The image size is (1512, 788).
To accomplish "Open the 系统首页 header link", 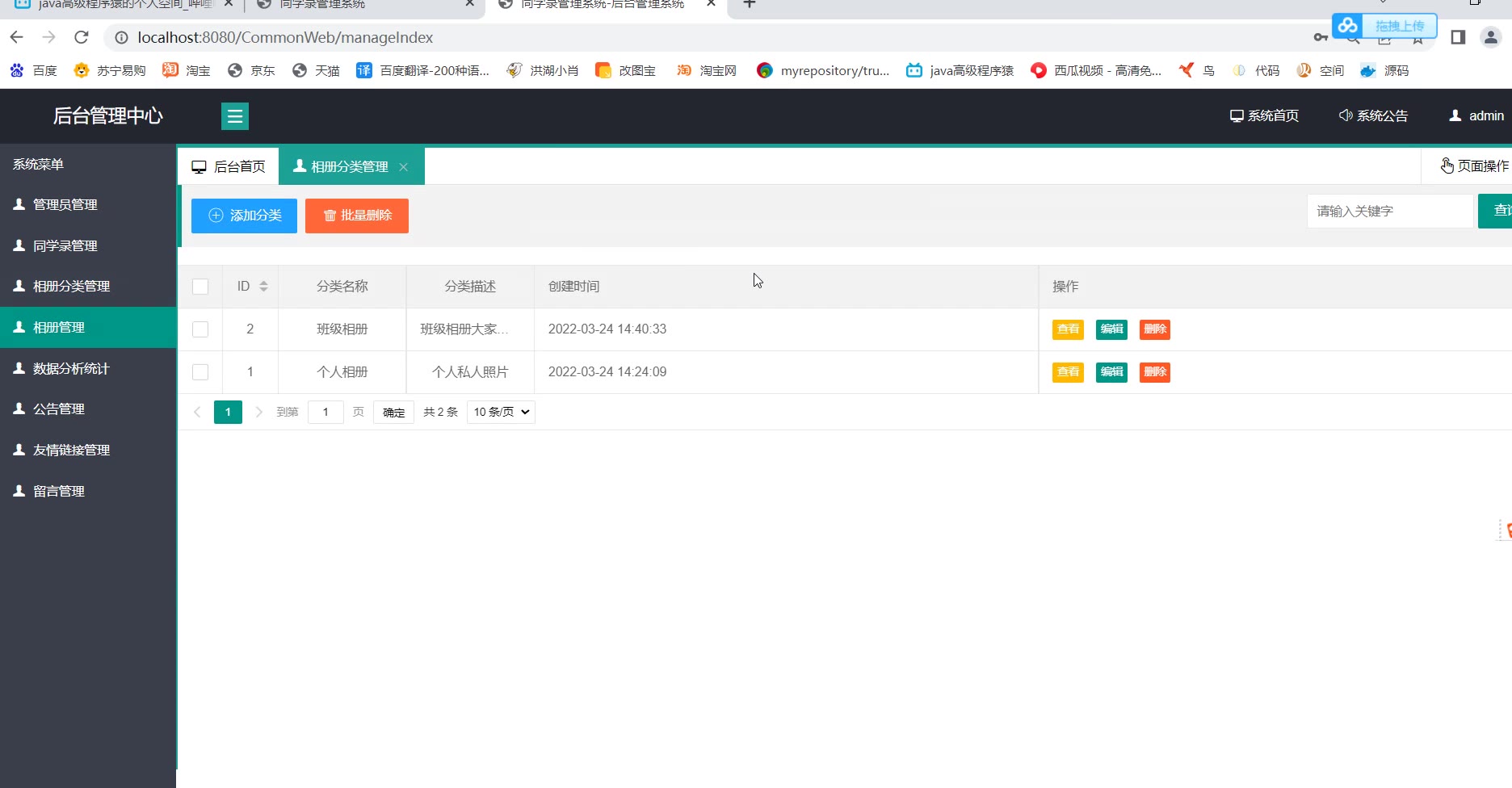I will point(1265,116).
